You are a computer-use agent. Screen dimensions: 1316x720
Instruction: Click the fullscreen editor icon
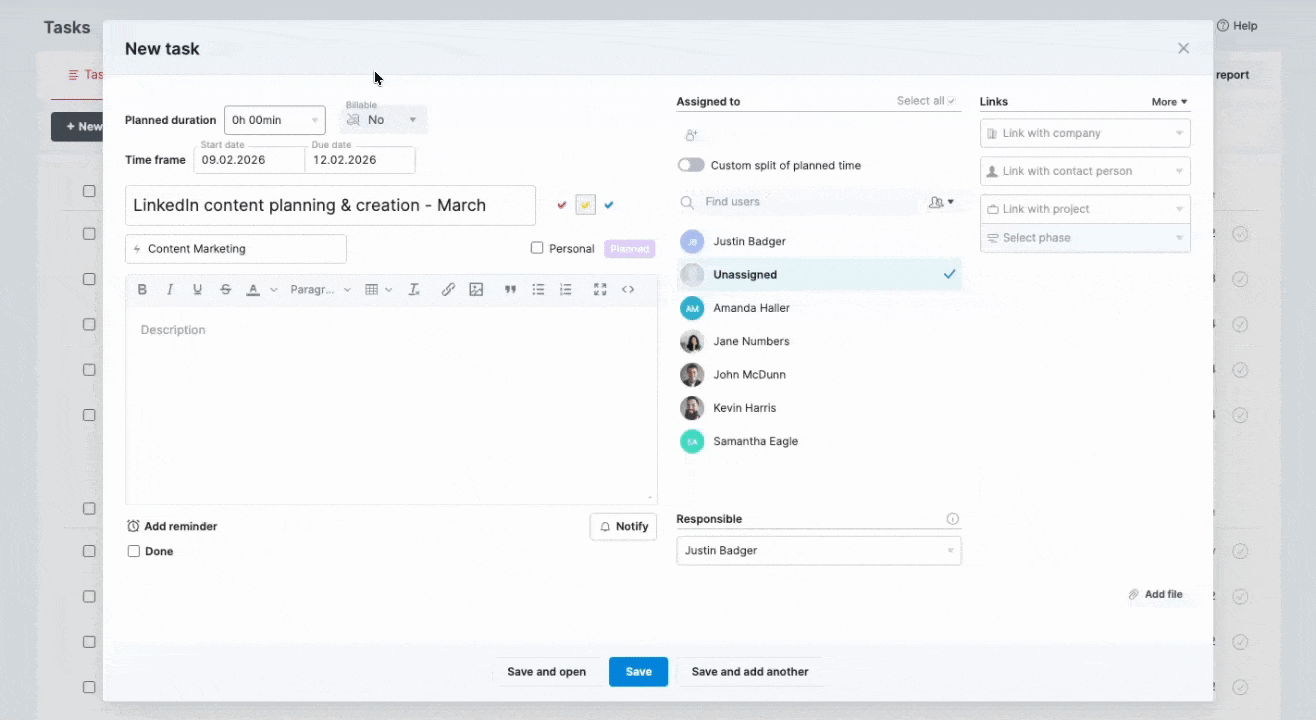click(x=600, y=290)
